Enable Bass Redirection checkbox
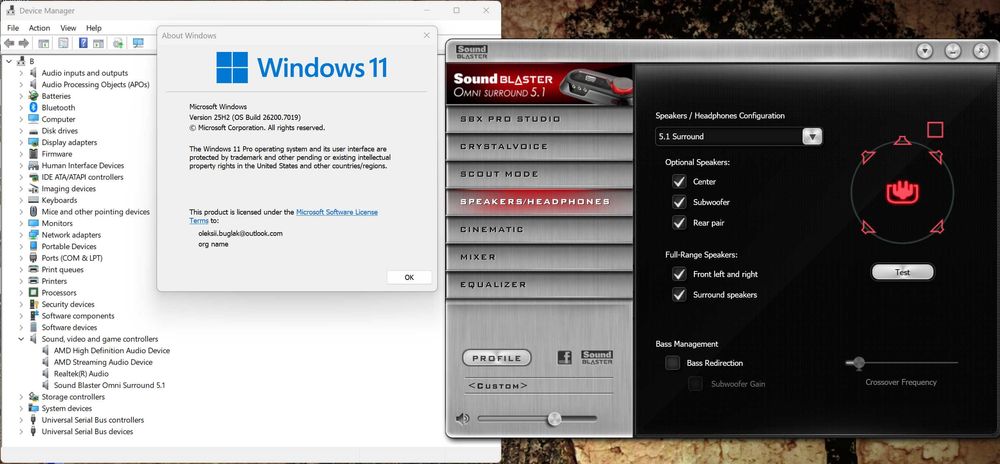Viewport: 1000px width, 464px height. point(672,363)
